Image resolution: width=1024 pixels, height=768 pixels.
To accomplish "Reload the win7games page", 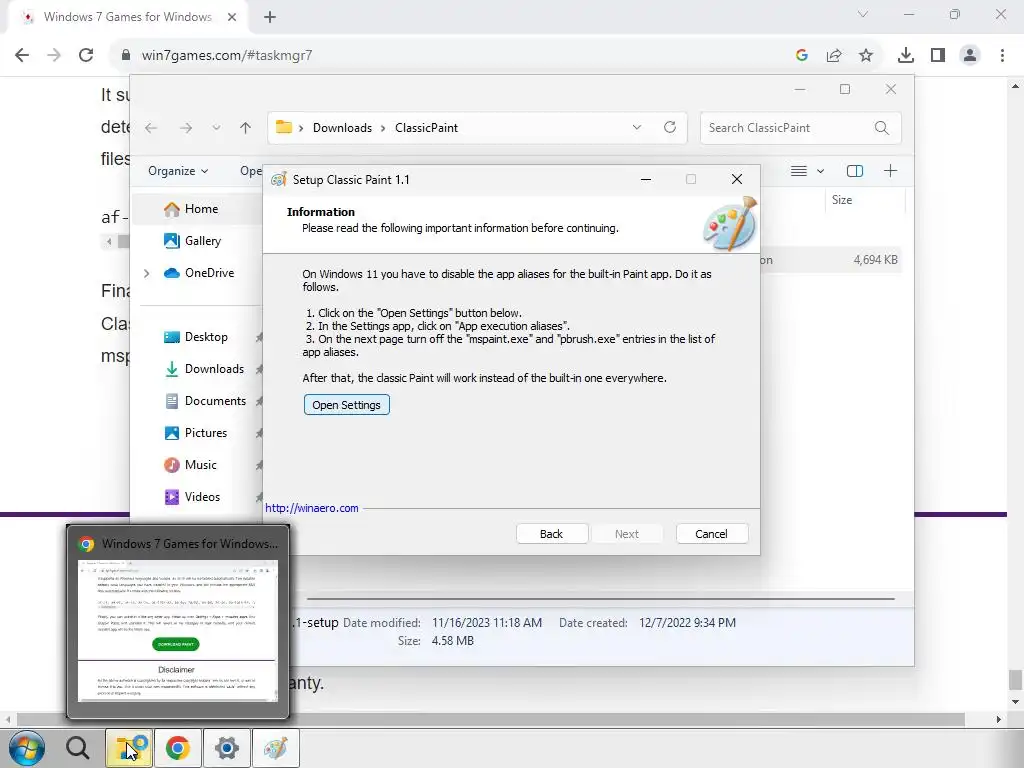I will (86, 56).
